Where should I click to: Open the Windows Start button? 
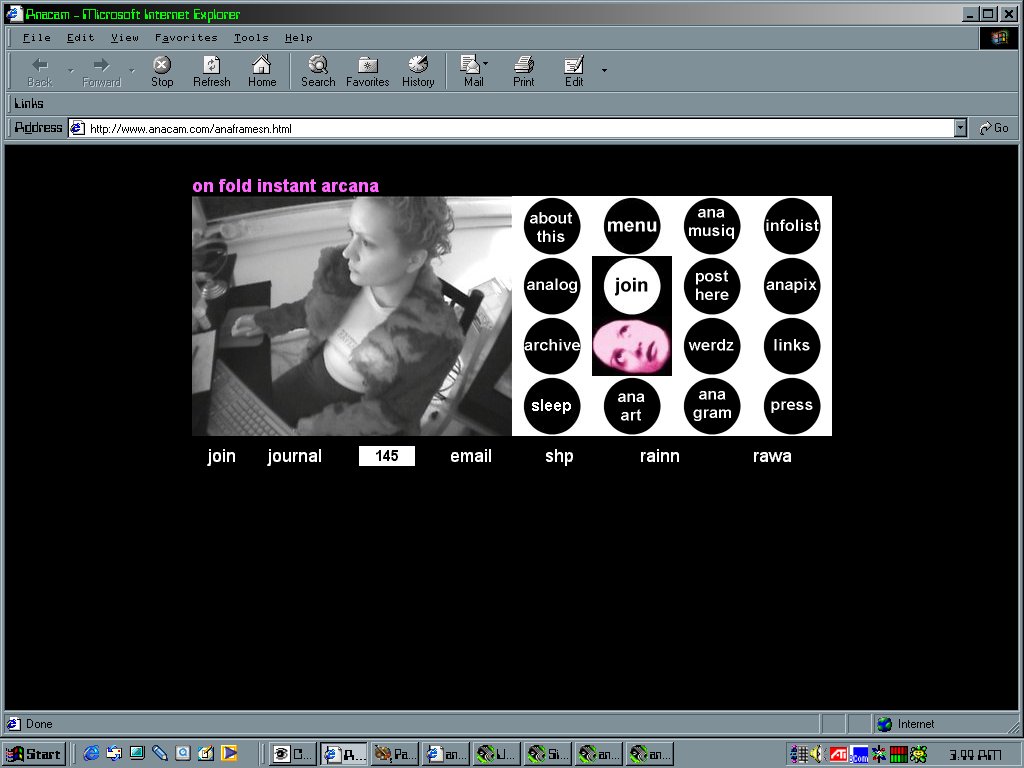tap(34, 754)
